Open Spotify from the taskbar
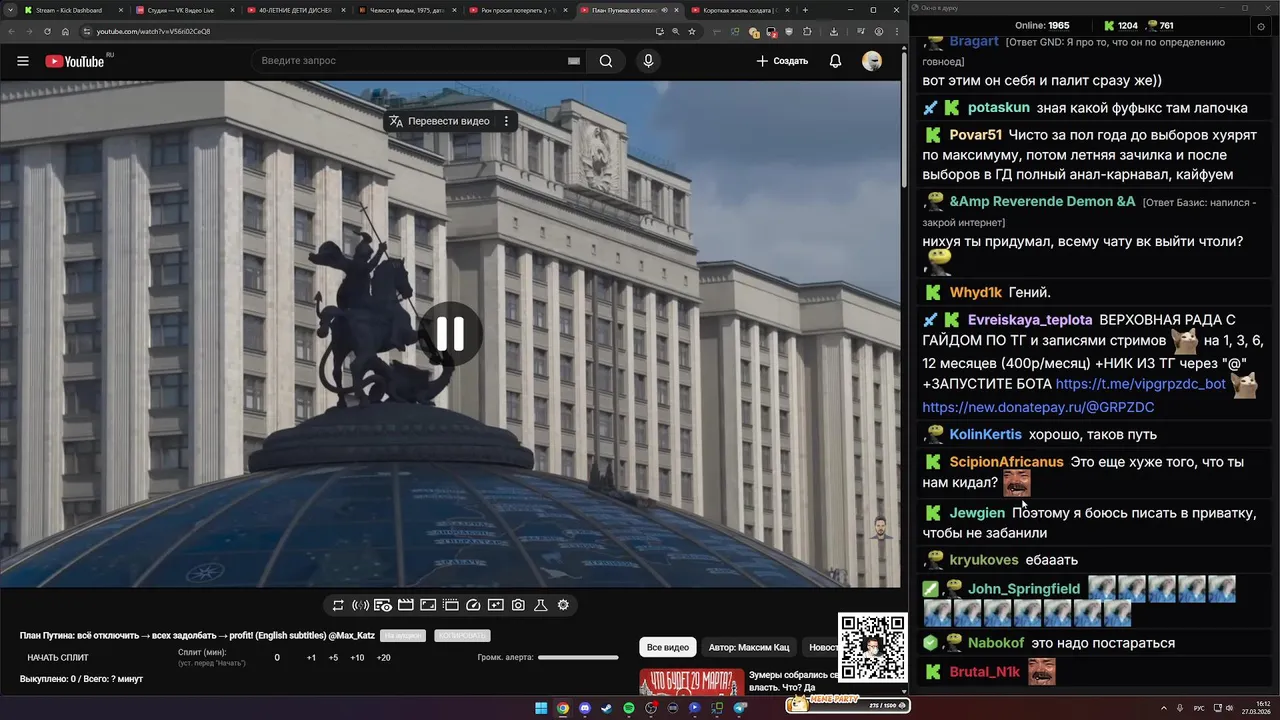Screen dimensions: 1280x720 click(x=629, y=708)
